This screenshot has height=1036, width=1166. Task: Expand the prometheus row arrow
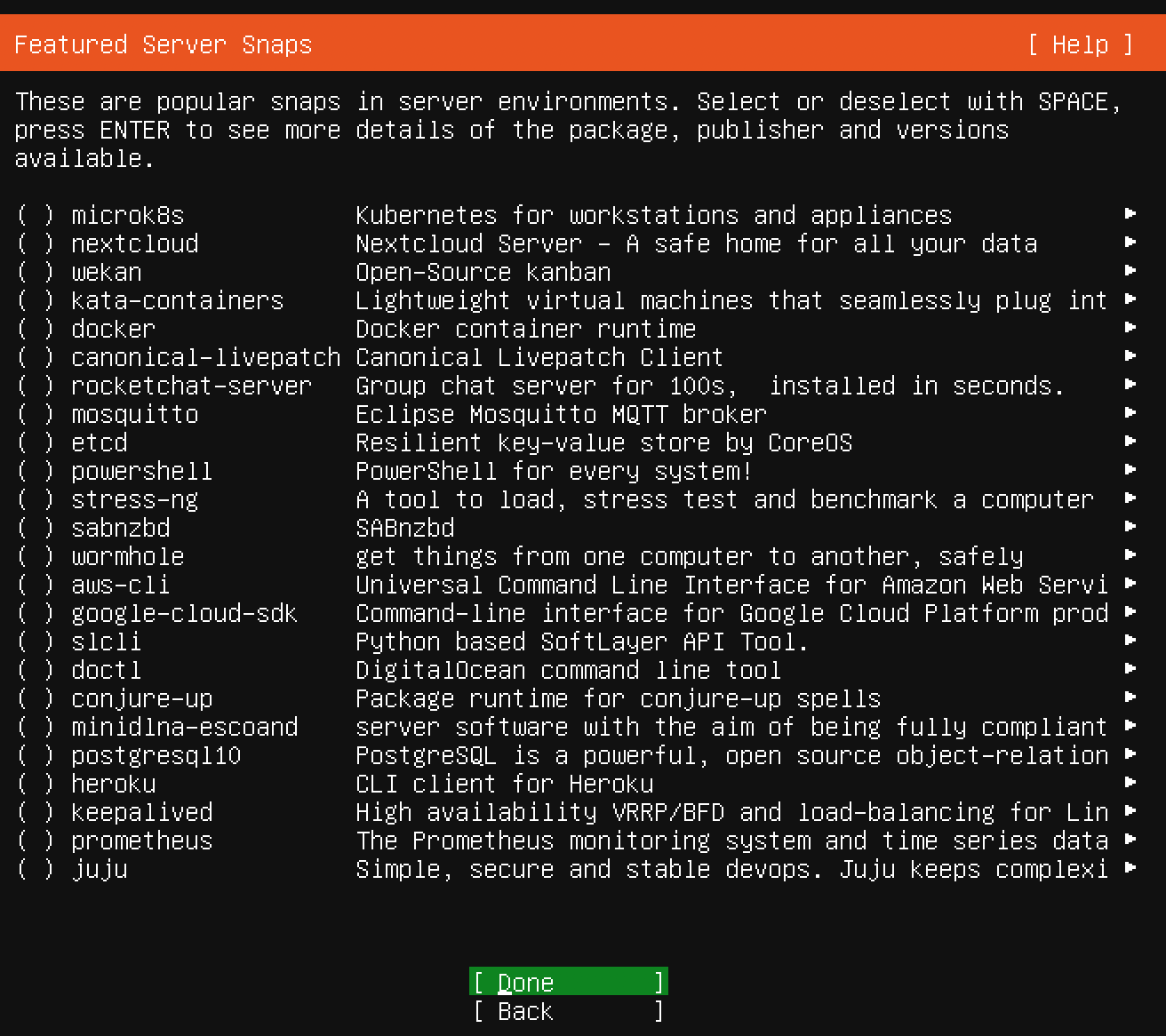pyautogui.click(x=1130, y=839)
